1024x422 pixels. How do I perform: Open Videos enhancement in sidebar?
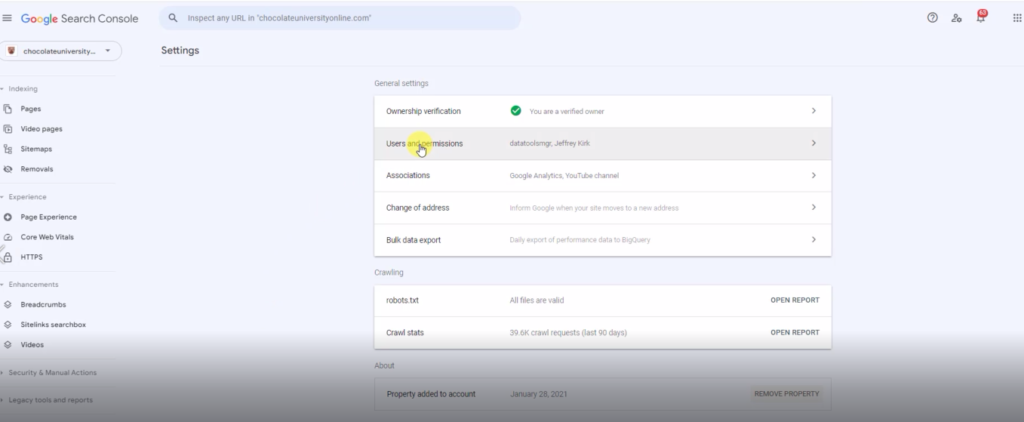pyautogui.click(x=32, y=344)
